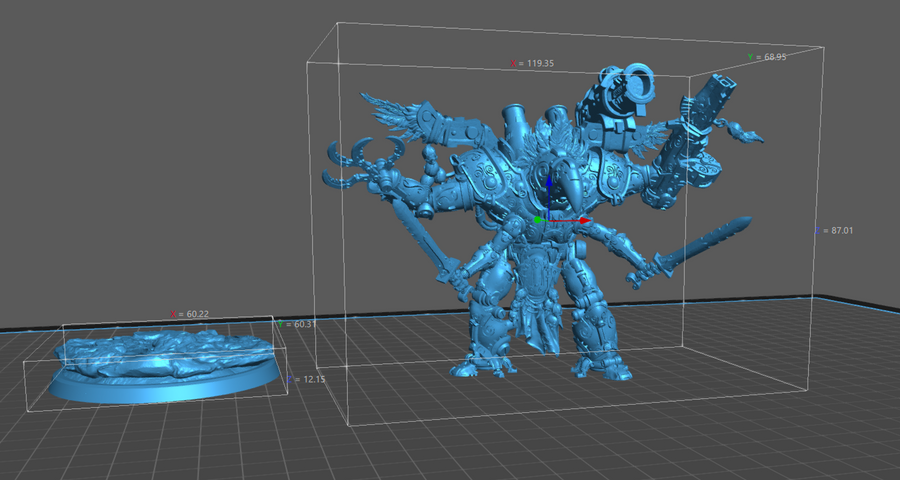Click the Y = 60.31 dimension label
The height and width of the screenshot is (480, 900).
tap(298, 324)
